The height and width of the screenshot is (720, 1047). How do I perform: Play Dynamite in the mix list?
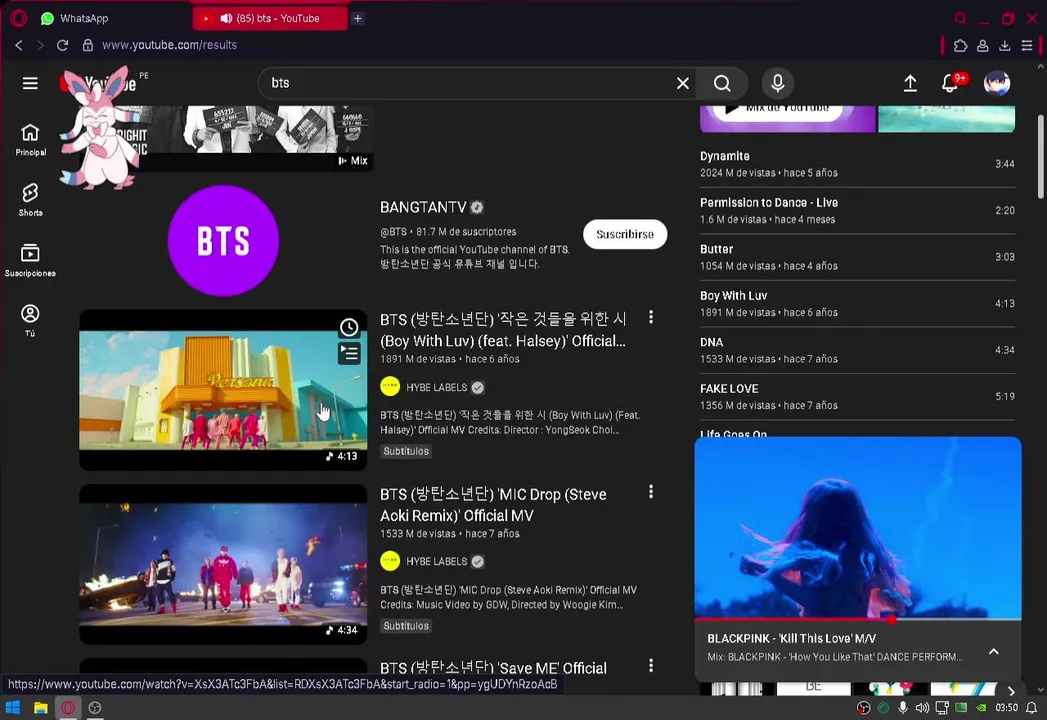click(x=857, y=164)
